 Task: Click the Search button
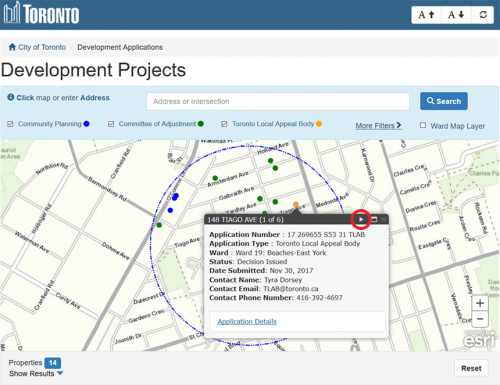[x=444, y=101]
